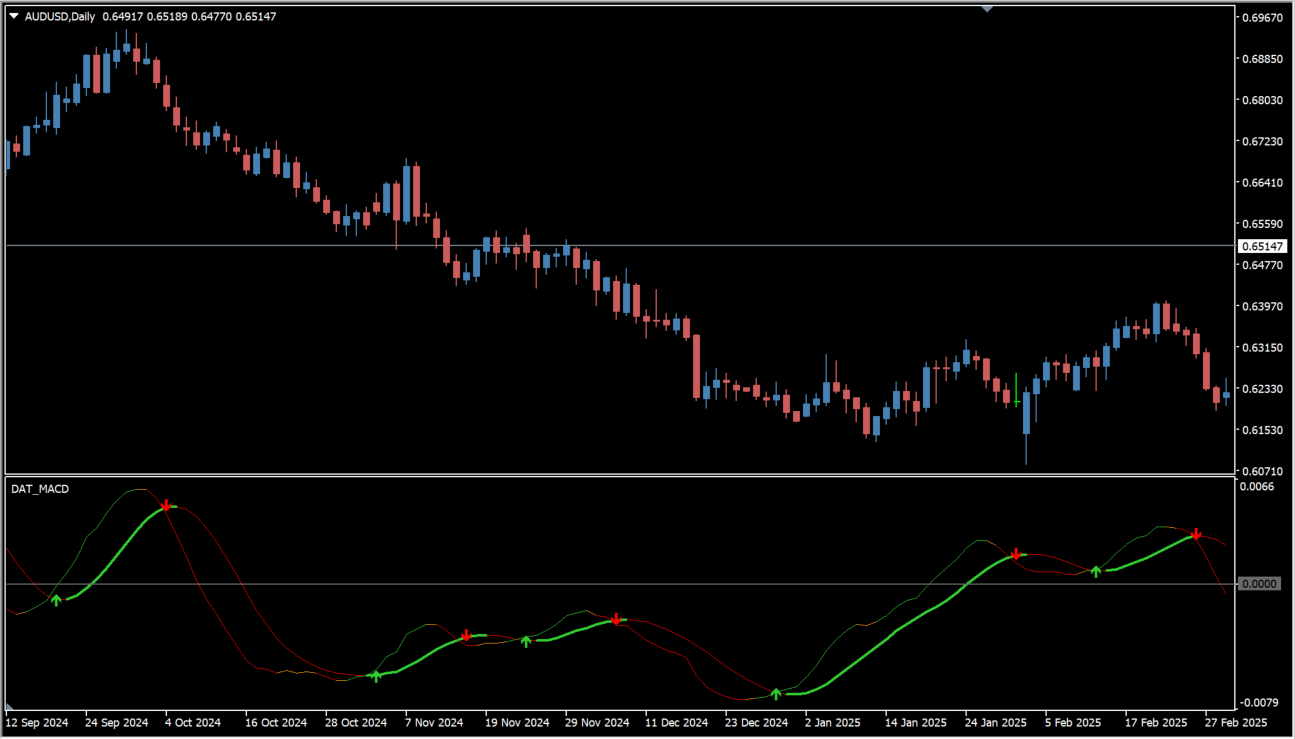
Task: Click the 16 Oct 2024 date label
Action: tap(276, 722)
